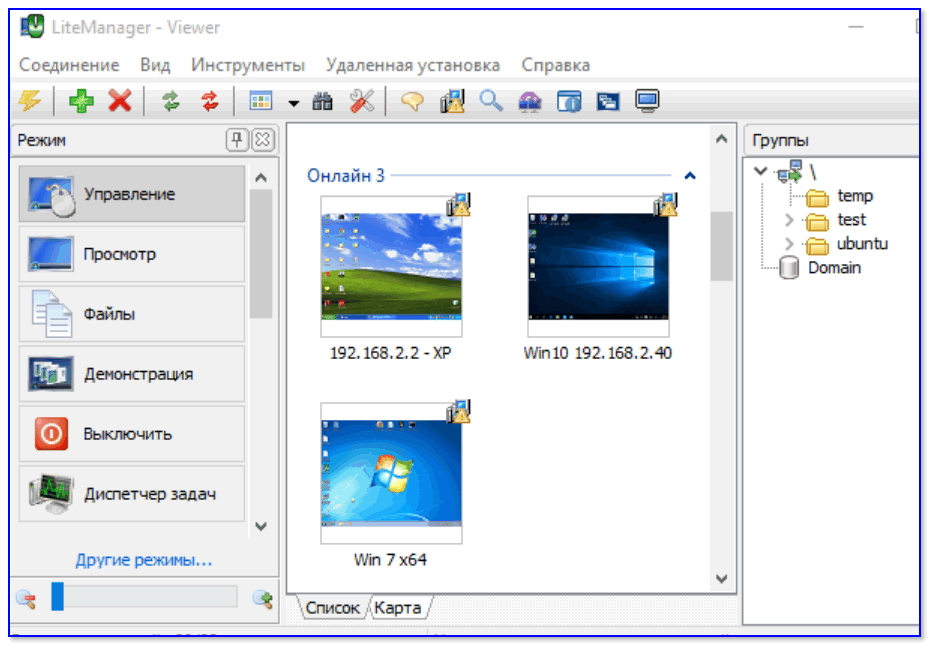929x645 pixels.
Task: Select the Управление mode
Action: [131, 194]
